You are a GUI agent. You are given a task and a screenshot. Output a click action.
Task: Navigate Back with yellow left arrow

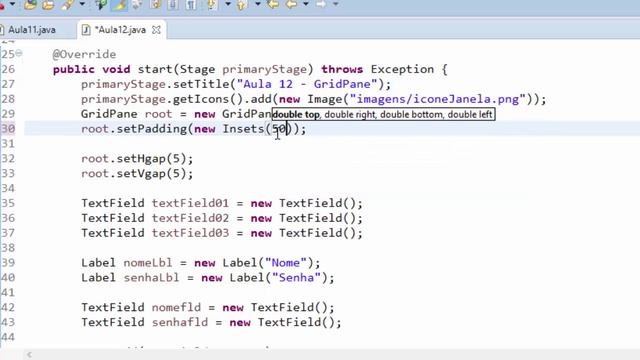(291, 4)
